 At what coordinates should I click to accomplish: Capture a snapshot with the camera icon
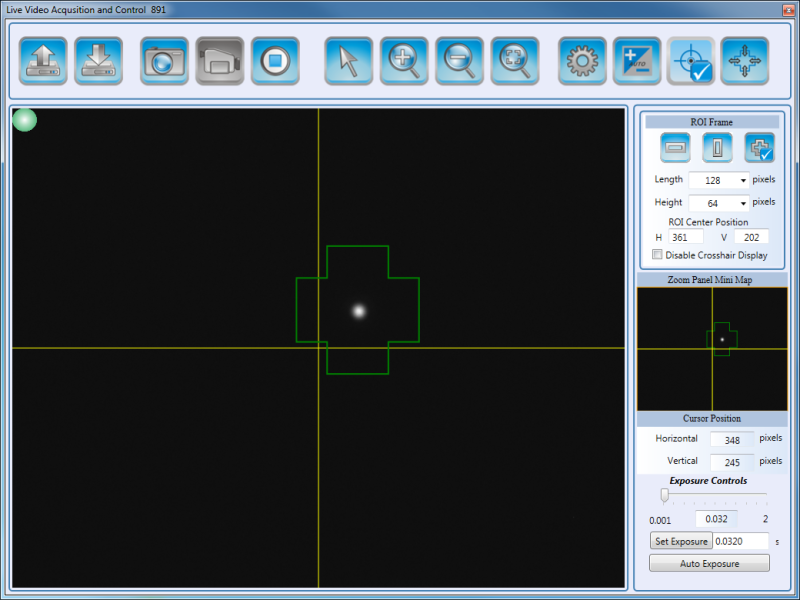[164, 61]
